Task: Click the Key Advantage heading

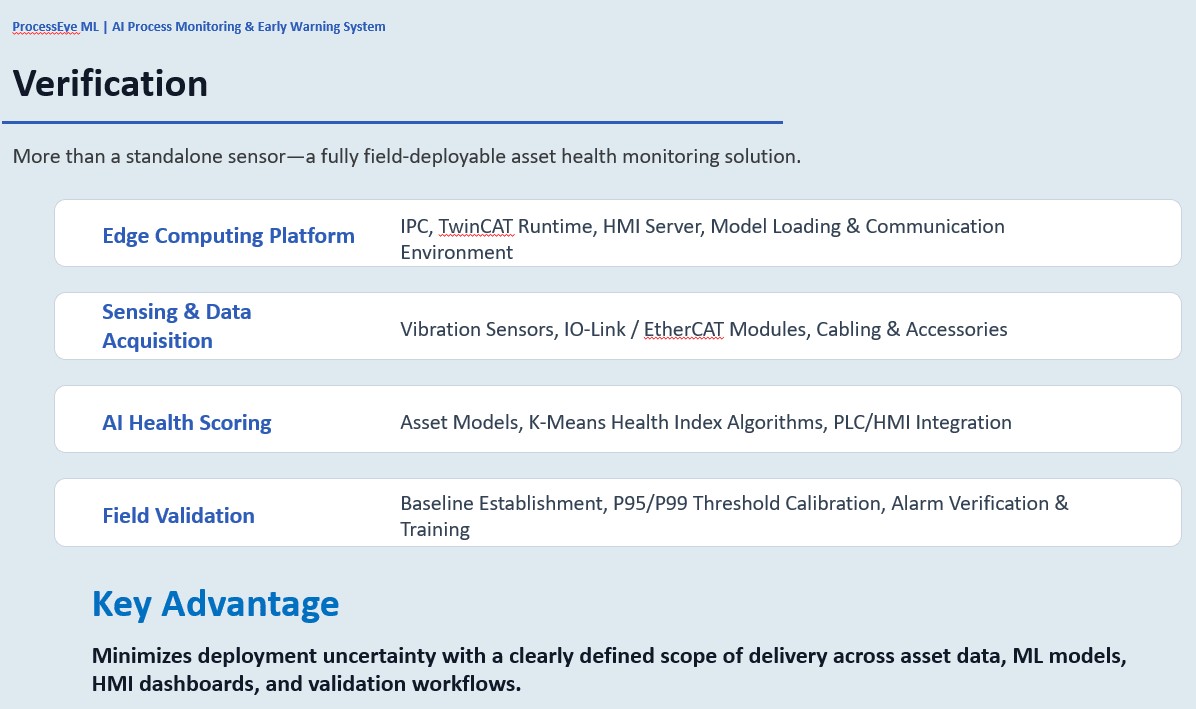Action: tap(215, 604)
